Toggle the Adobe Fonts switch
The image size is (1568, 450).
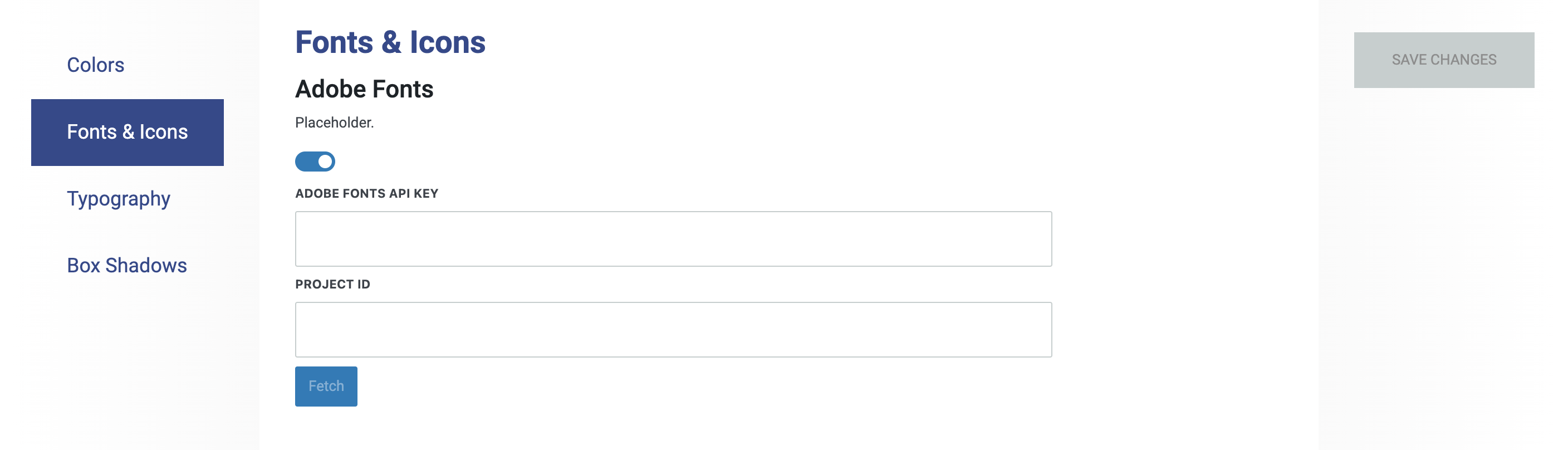click(315, 162)
